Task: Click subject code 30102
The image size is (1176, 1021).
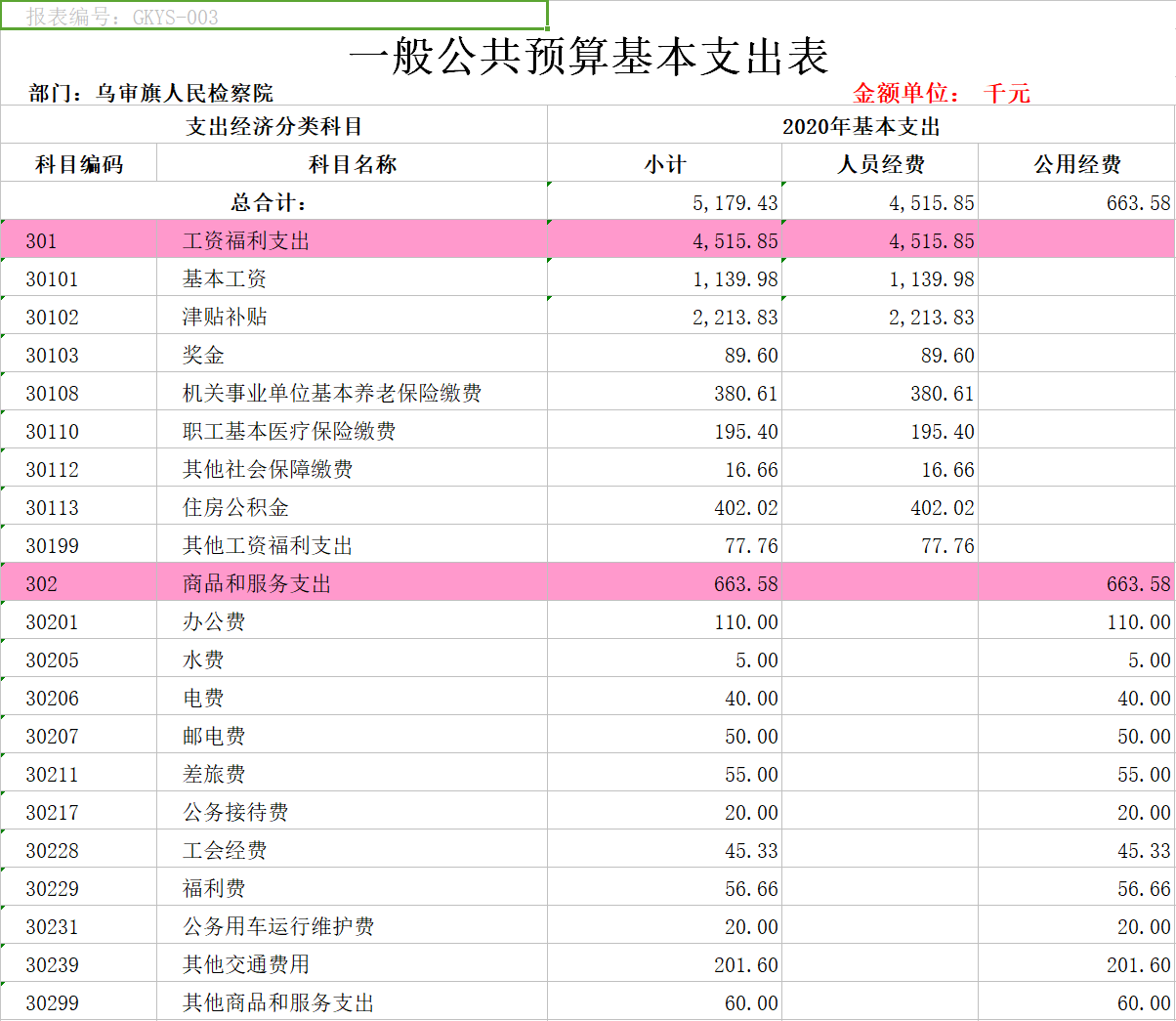Action: coord(79,316)
